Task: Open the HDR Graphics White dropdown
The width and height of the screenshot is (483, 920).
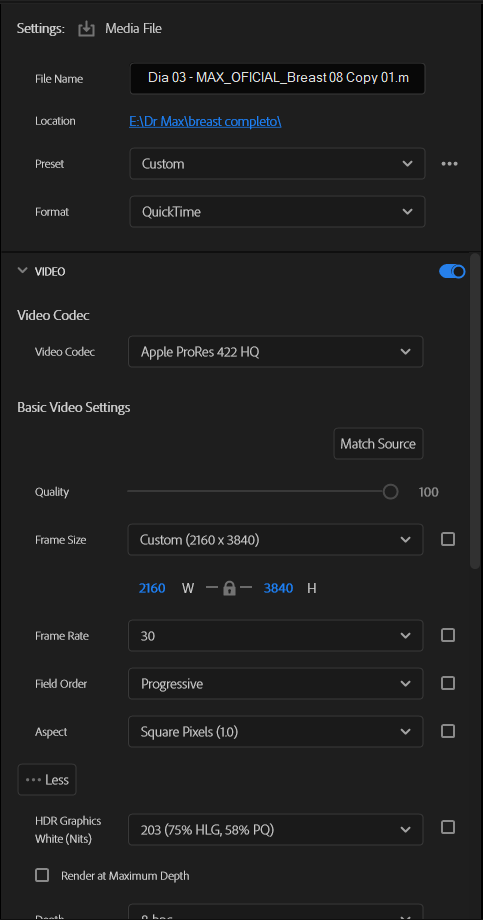Action: [x=276, y=830]
